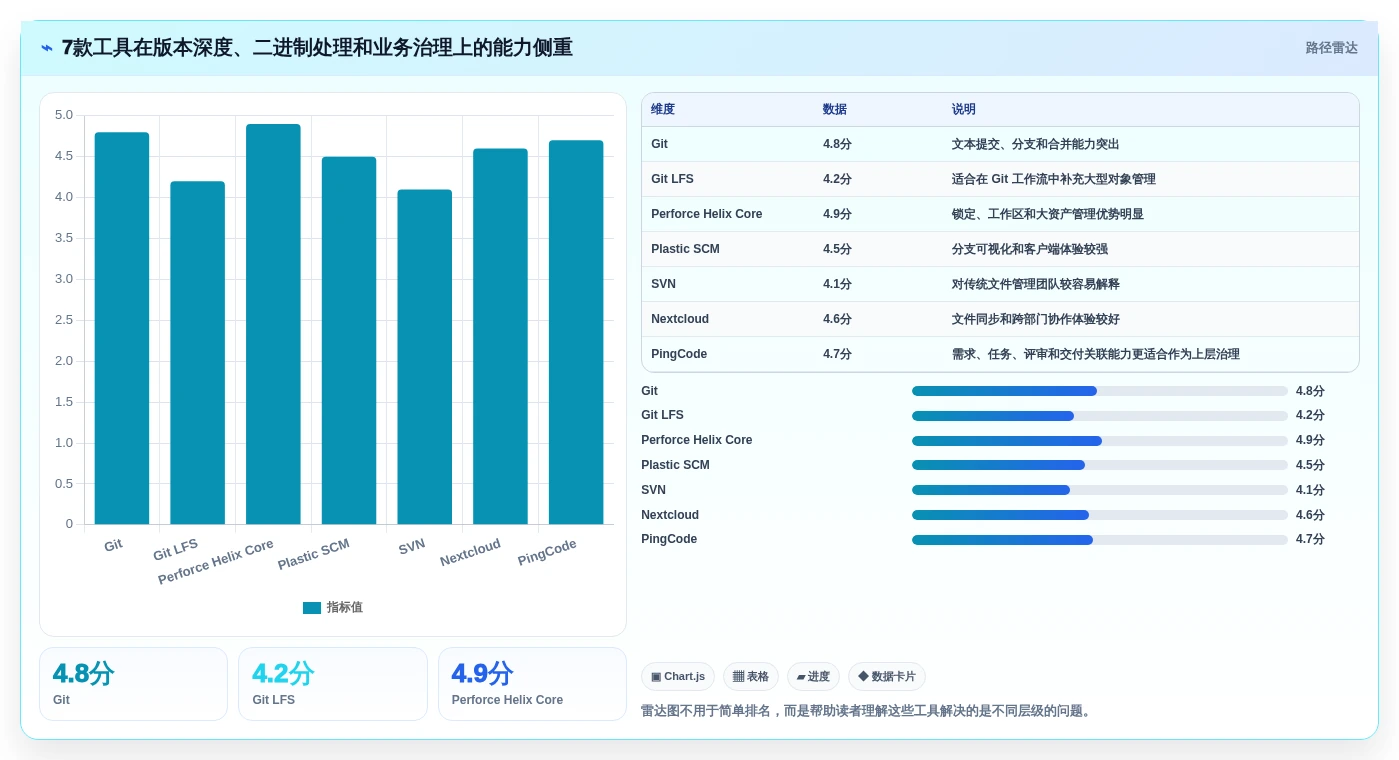Image resolution: width=1399 pixels, height=760 pixels.
Task: Click 分支可视化和客户端体验较强 description
Action: (x=1029, y=249)
